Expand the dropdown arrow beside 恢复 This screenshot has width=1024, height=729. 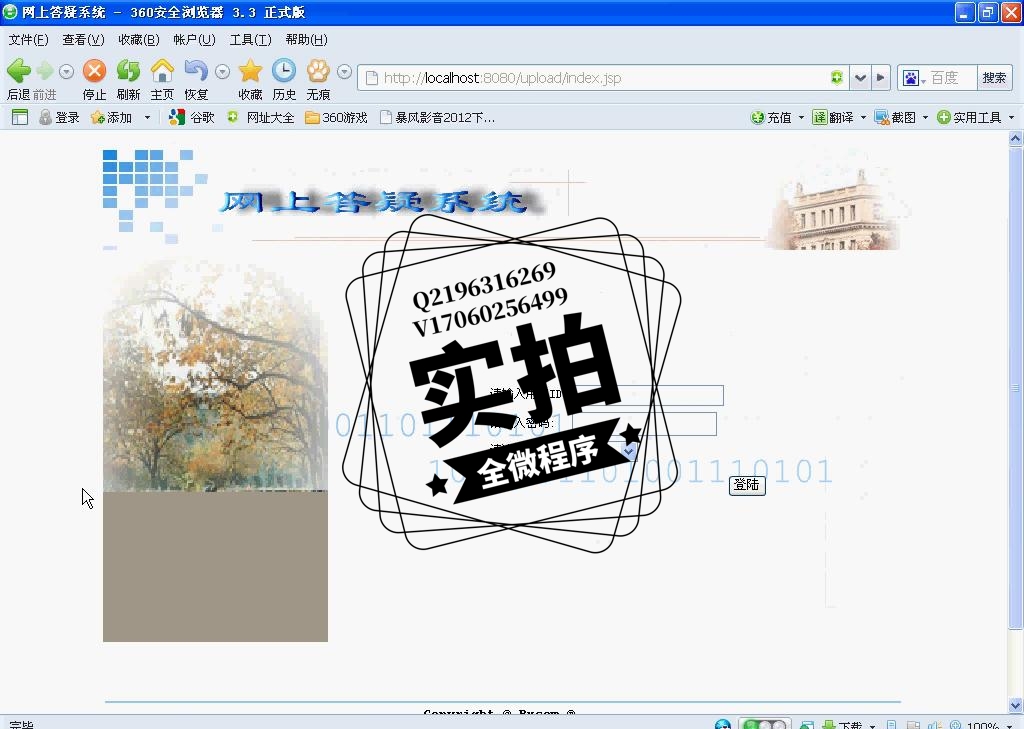tap(222, 71)
